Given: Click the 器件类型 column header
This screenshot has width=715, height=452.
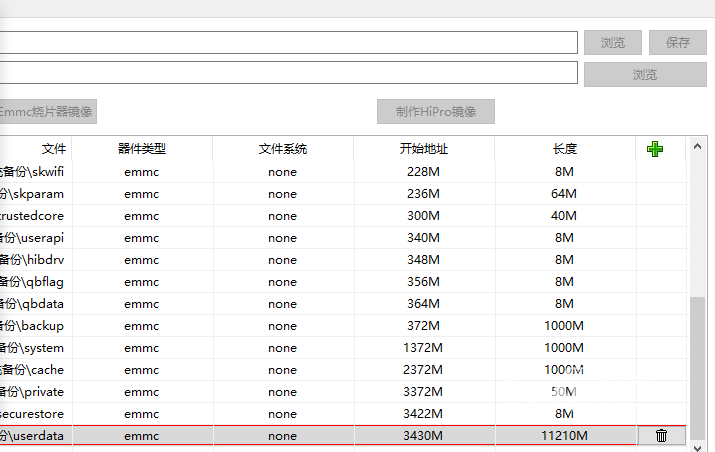Looking at the screenshot, I should (x=142, y=149).
